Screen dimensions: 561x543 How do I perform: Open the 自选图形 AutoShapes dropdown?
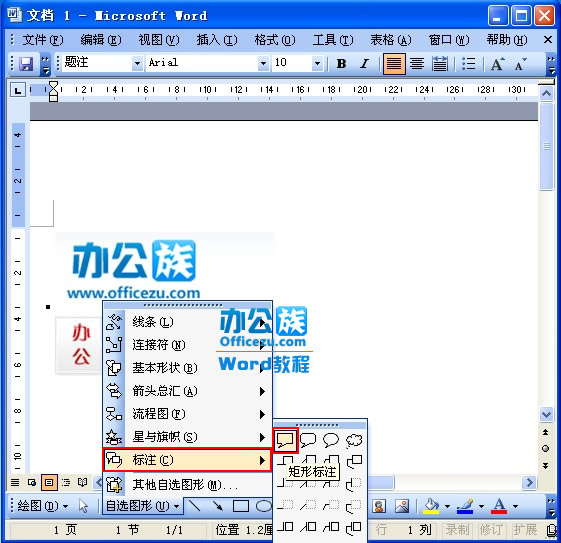(143, 506)
